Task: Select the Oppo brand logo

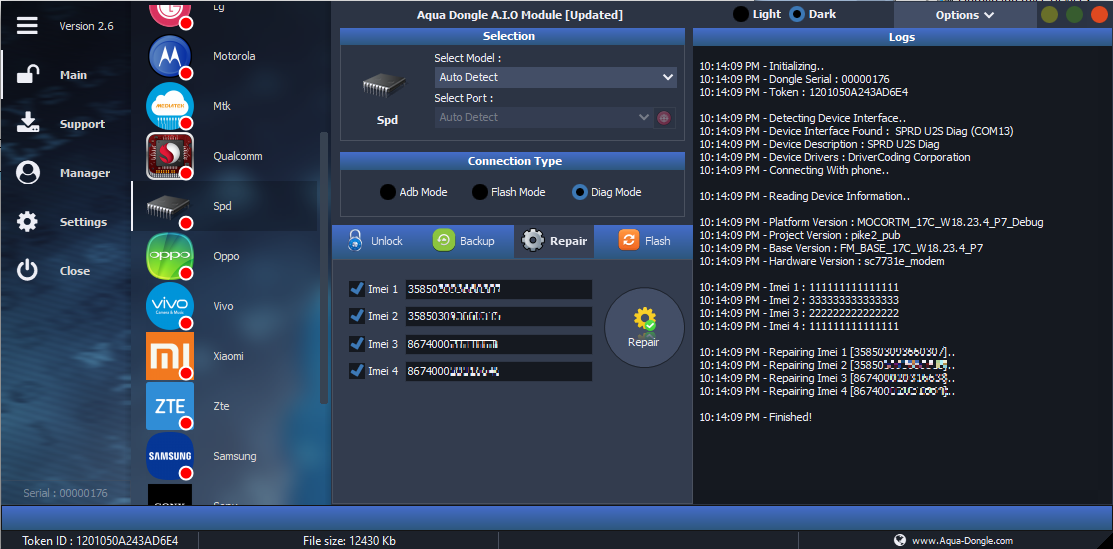Action: [170, 256]
